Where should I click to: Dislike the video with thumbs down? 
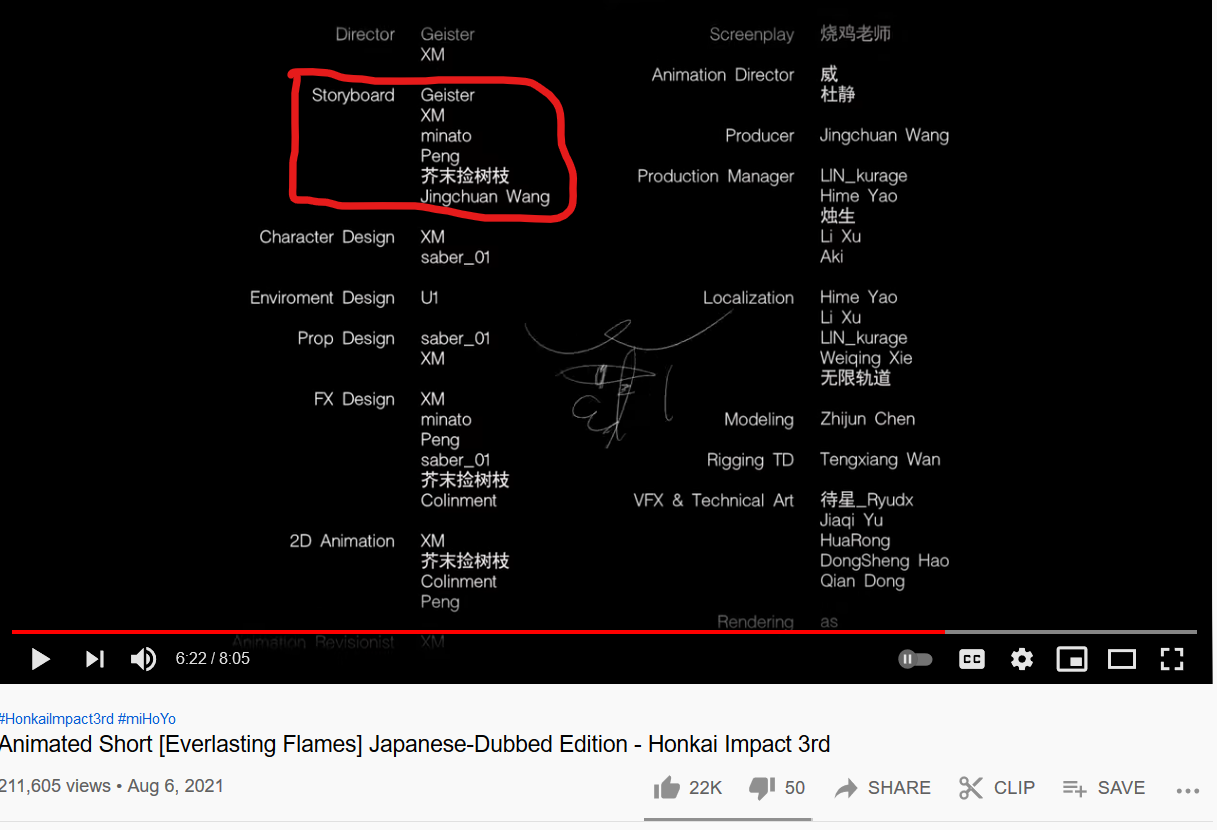[778, 788]
